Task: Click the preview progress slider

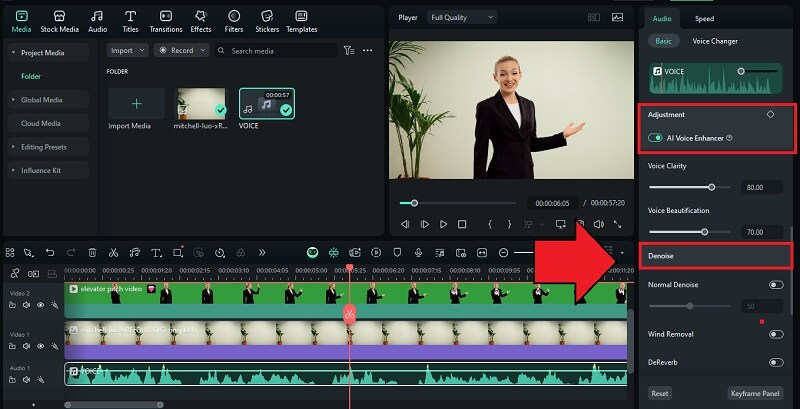Action: pos(458,203)
